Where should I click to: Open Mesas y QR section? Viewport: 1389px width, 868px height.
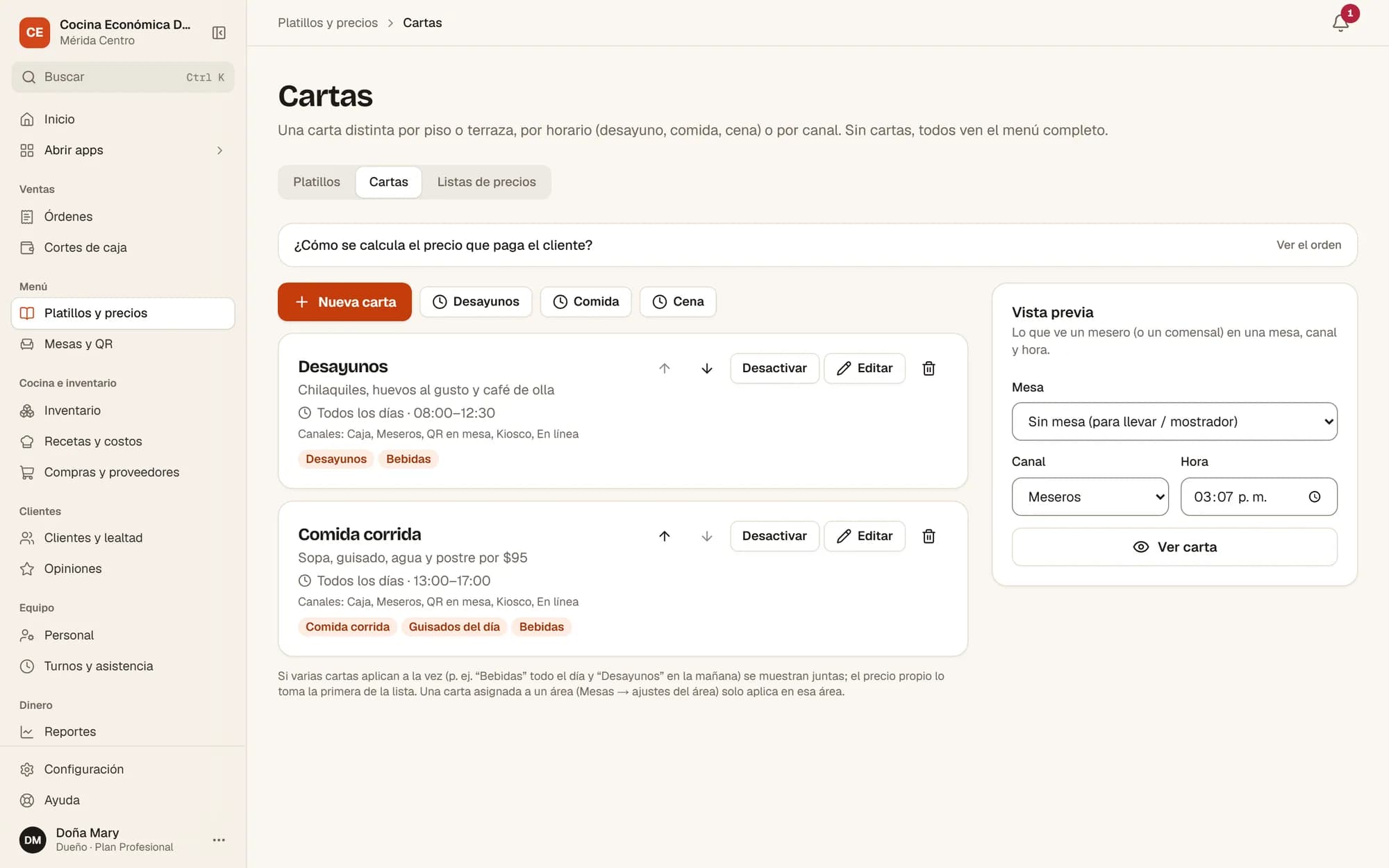pos(123,344)
